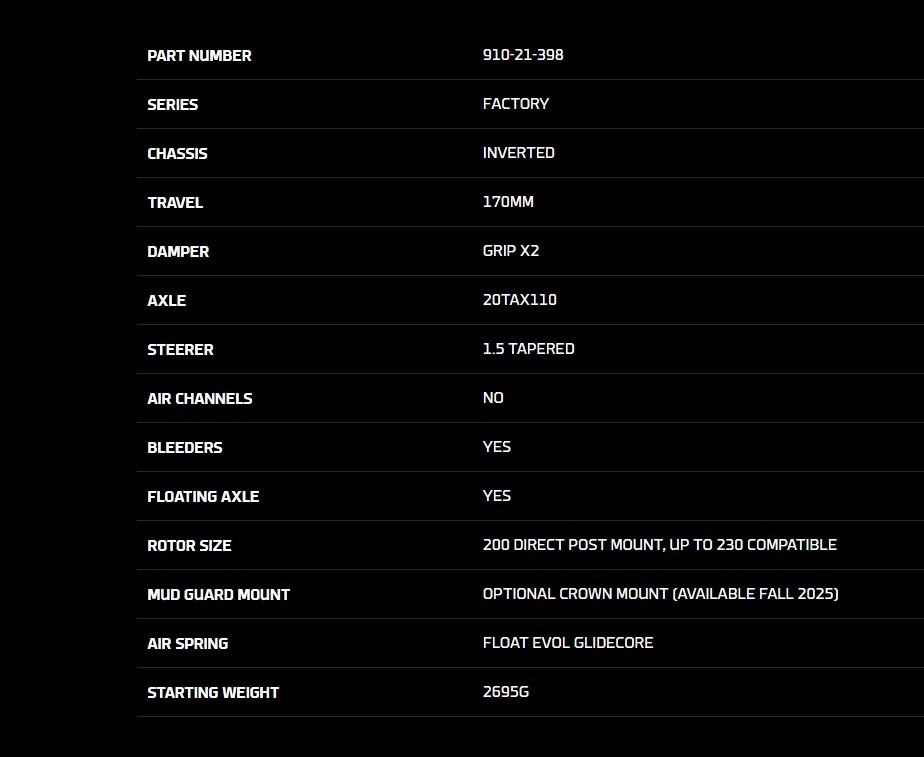924x757 pixels.
Task: Click the AIR CHANNELS label
Action: coord(199,399)
